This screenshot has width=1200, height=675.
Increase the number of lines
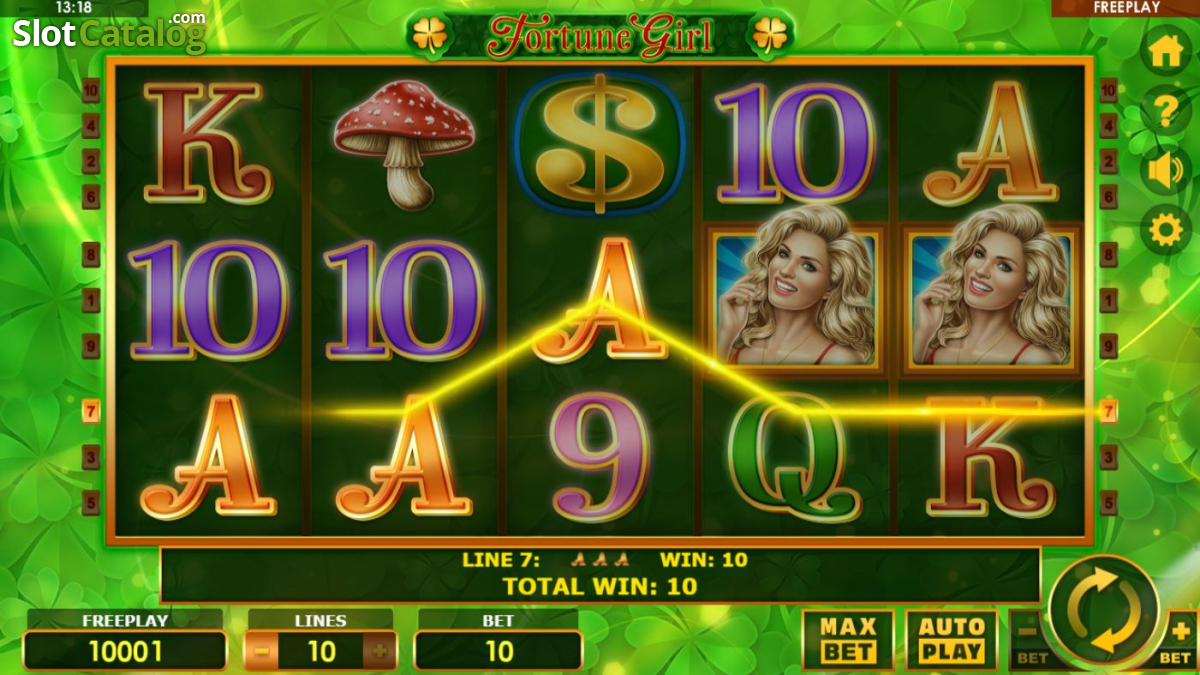pos(380,652)
